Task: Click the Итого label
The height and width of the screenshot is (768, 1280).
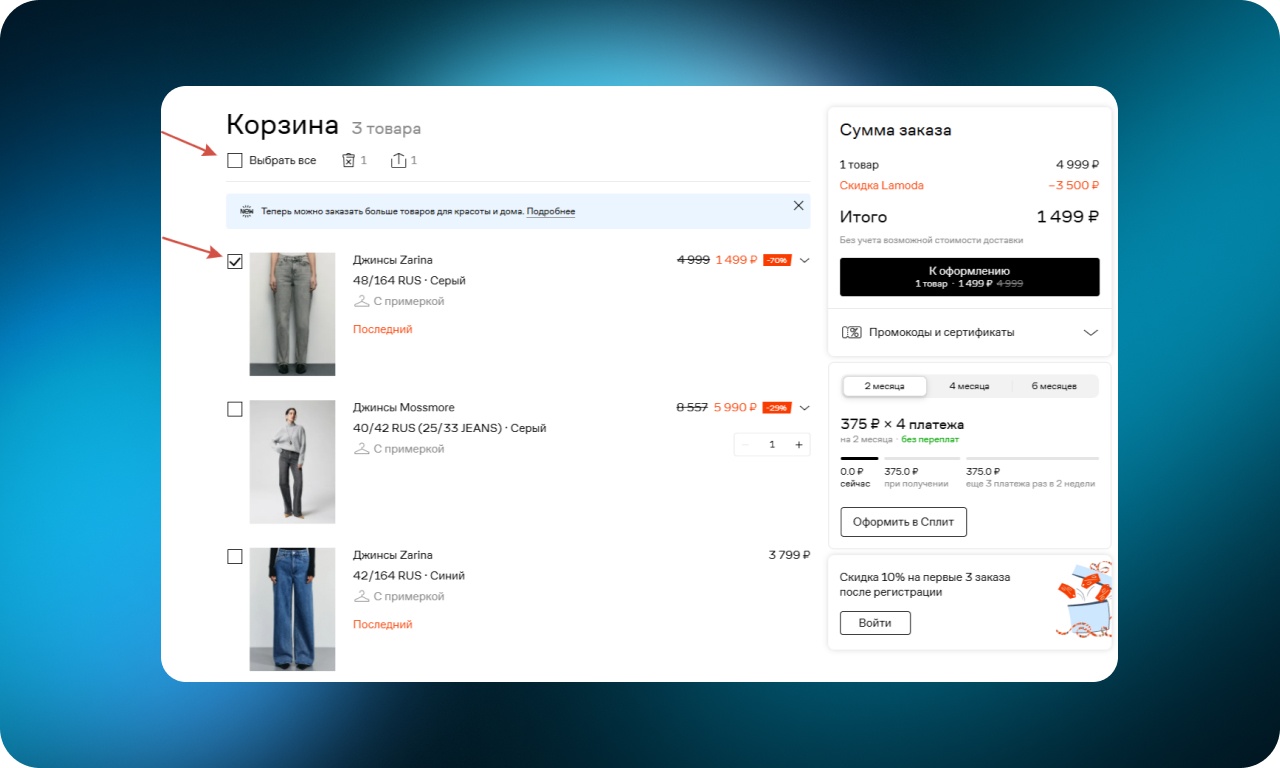Action: [x=863, y=217]
